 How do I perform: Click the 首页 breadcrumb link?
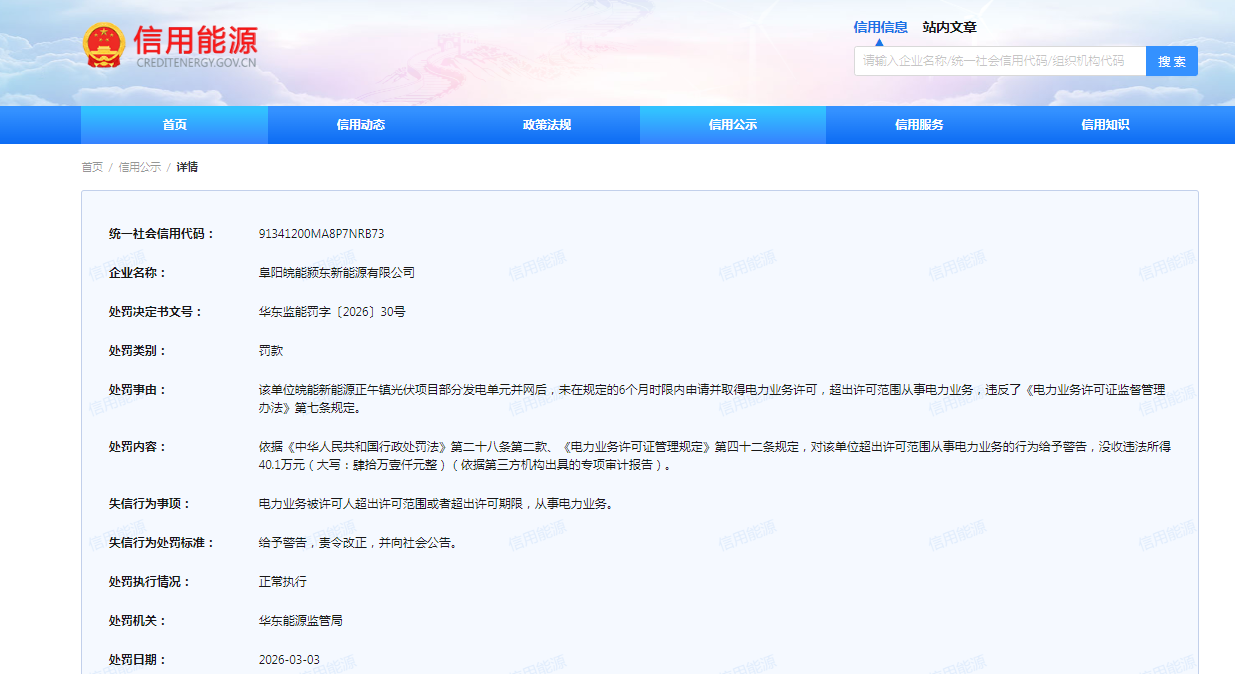pos(92,167)
